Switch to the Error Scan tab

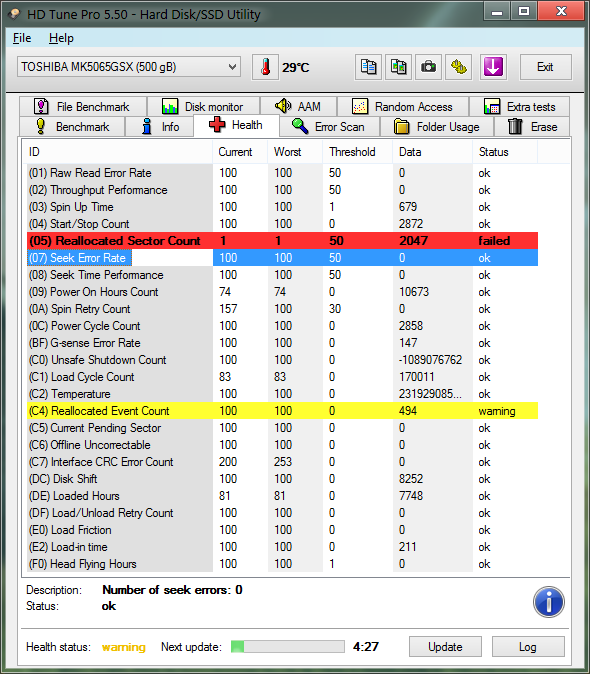coord(330,127)
